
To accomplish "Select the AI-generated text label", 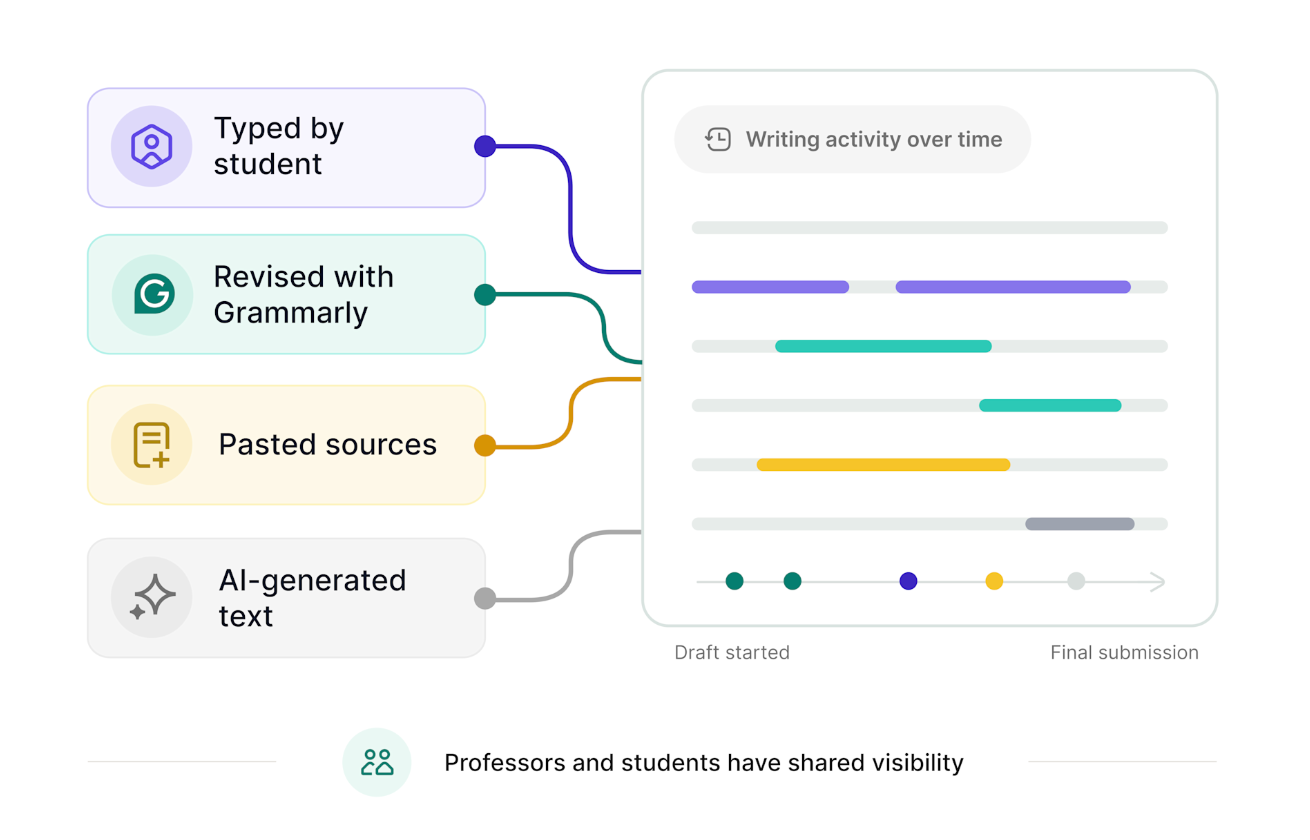I will coord(312,598).
